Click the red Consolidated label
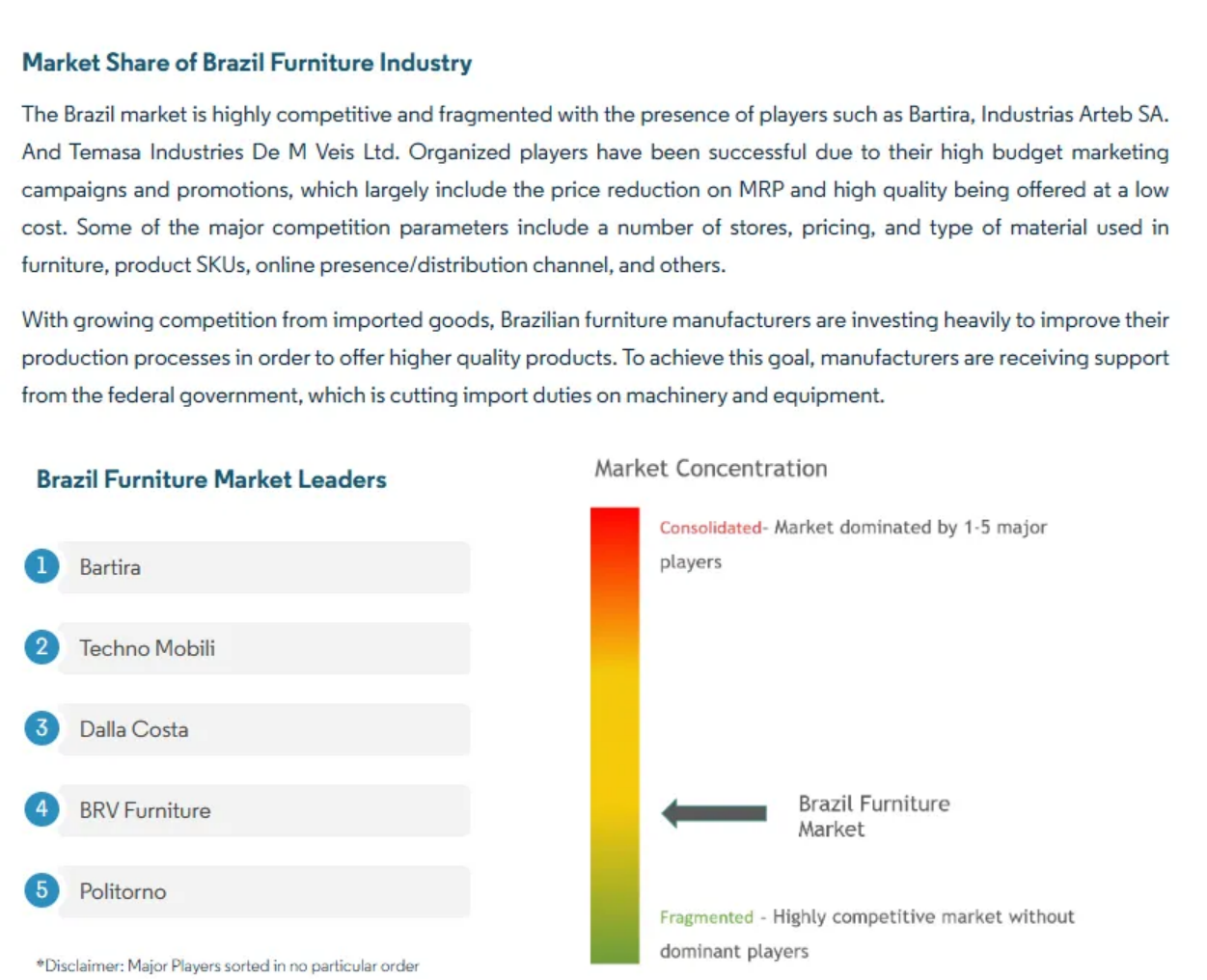 (710, 528)
